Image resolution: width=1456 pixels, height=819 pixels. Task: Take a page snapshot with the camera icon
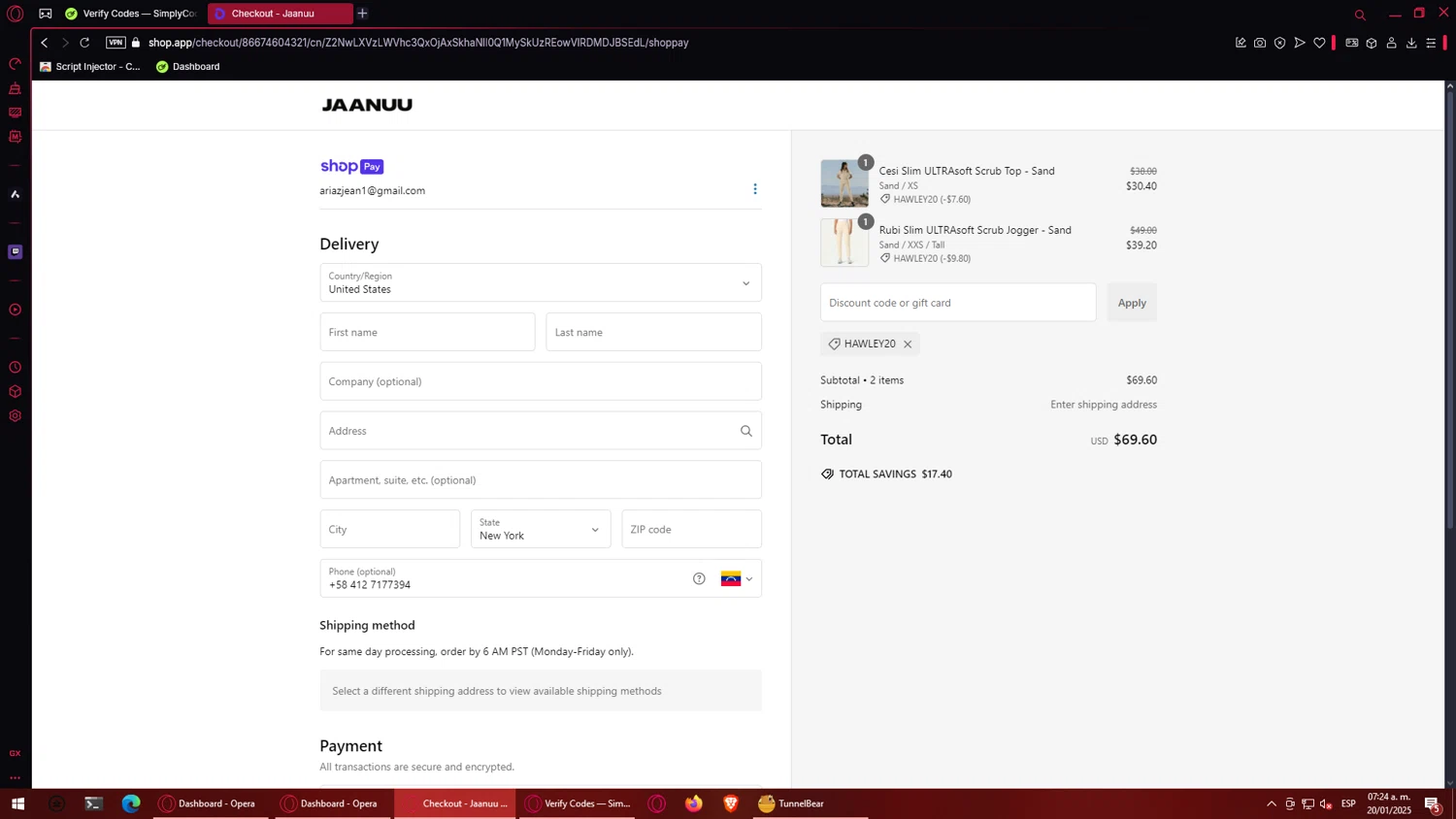pos(1260,43)
